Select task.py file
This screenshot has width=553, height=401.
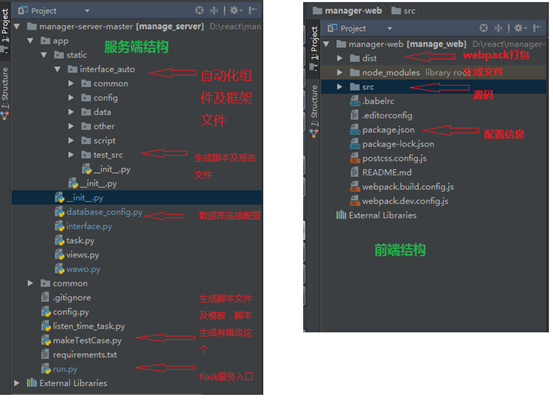pyautogui.click(x=74, y=241)
